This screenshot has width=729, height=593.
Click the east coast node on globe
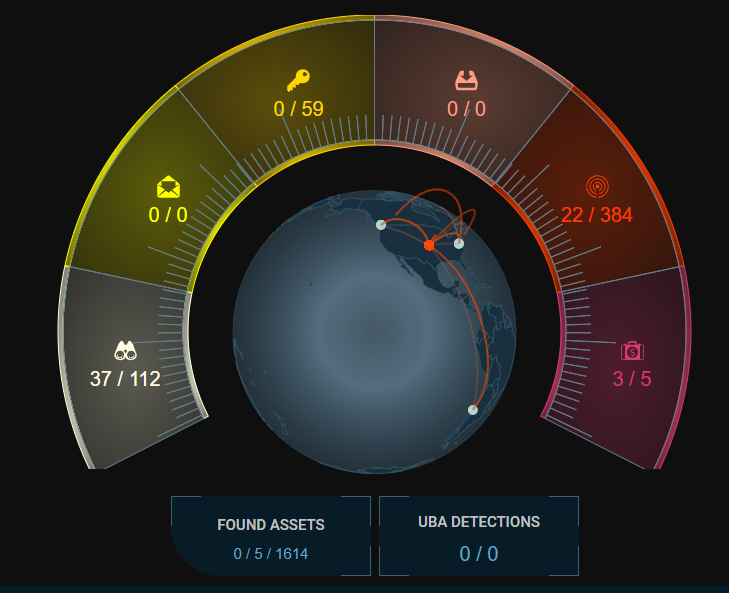click(x=459, y=243)
